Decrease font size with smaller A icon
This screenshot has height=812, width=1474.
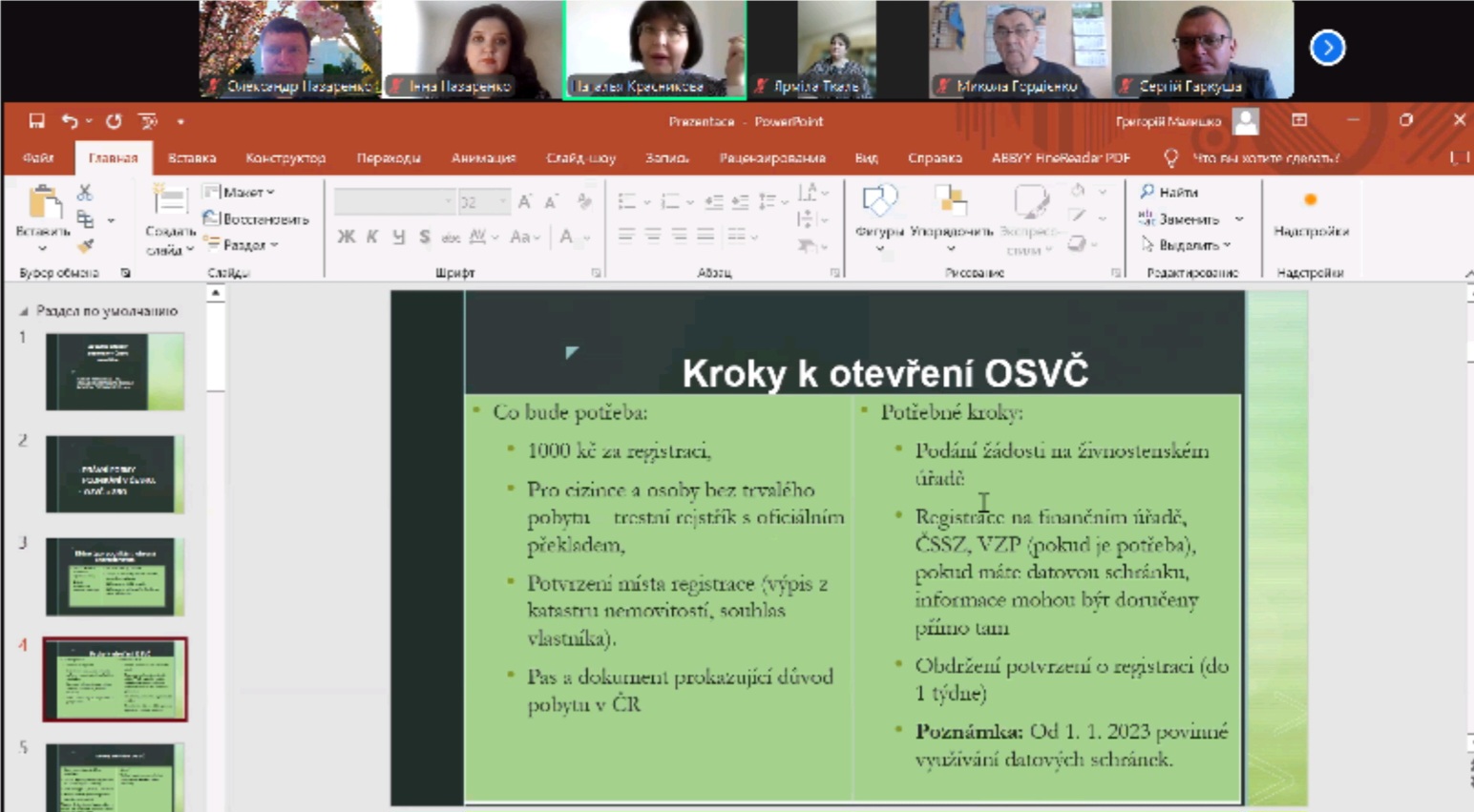coord(551,202)
